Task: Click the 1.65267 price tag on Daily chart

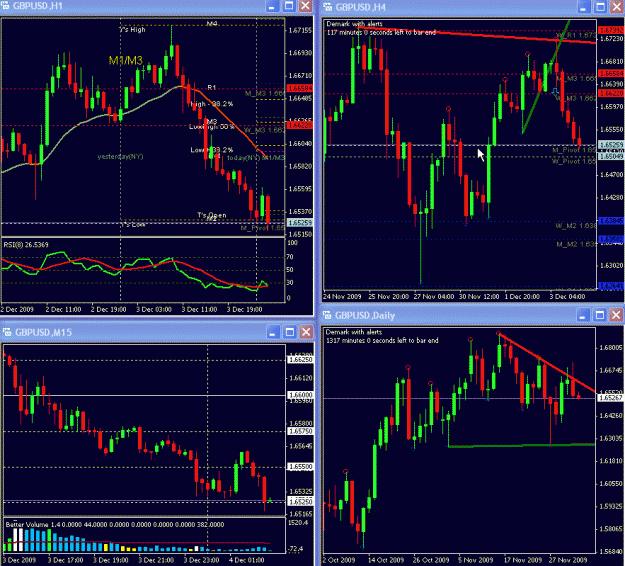Action: pyautogui.click(x=611, y=397)
